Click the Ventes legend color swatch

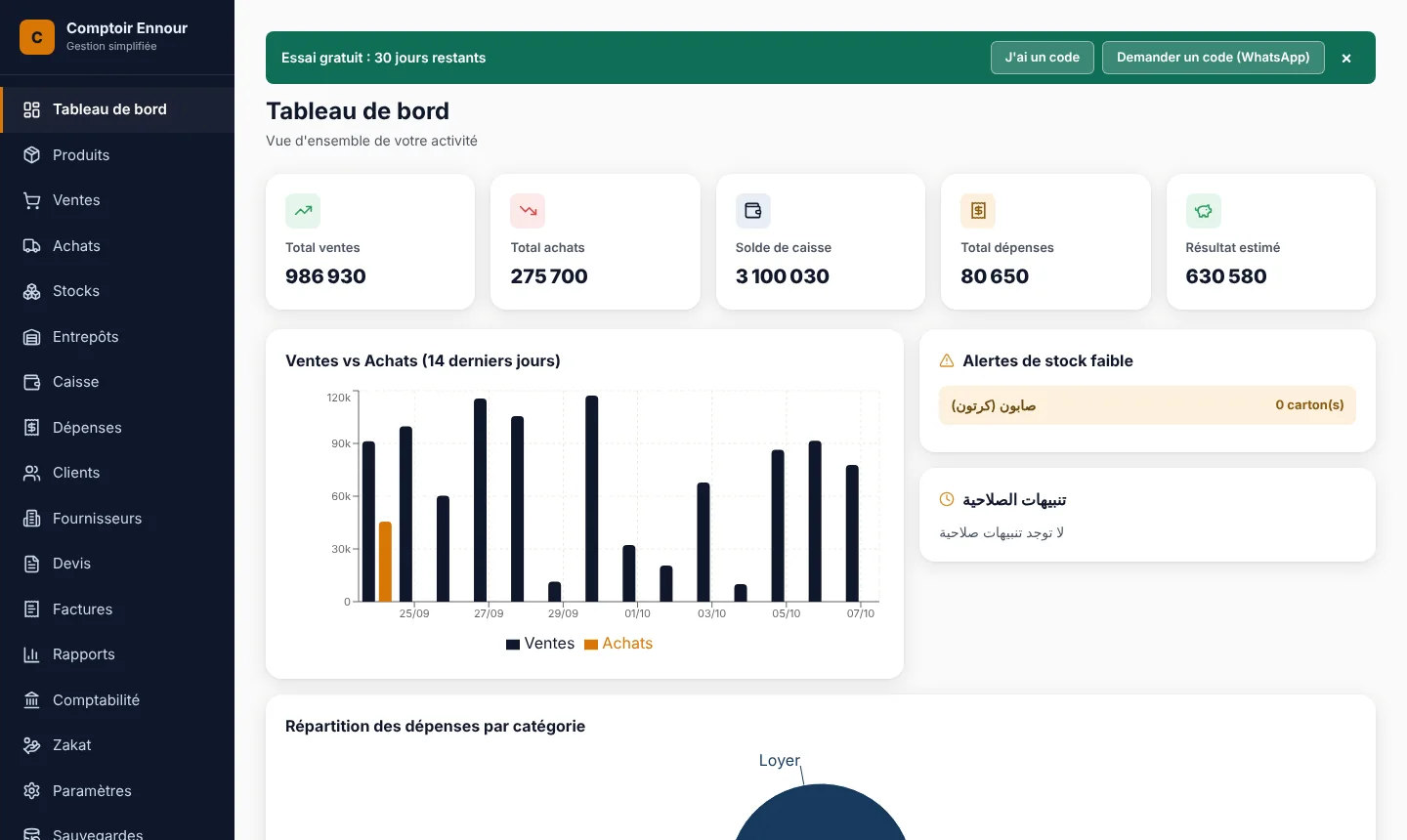coord(513,645)
